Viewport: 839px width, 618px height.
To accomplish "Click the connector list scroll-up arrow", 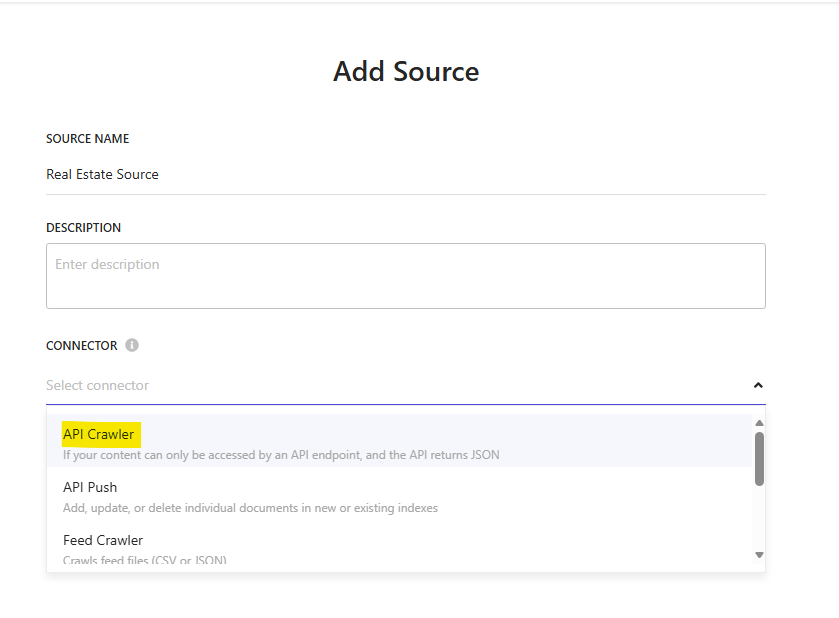I will (x=759, y=423).
